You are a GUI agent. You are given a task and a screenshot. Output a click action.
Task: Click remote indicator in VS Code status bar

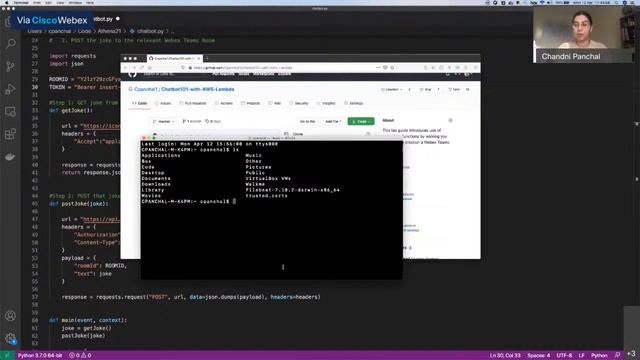coord(7,356)
